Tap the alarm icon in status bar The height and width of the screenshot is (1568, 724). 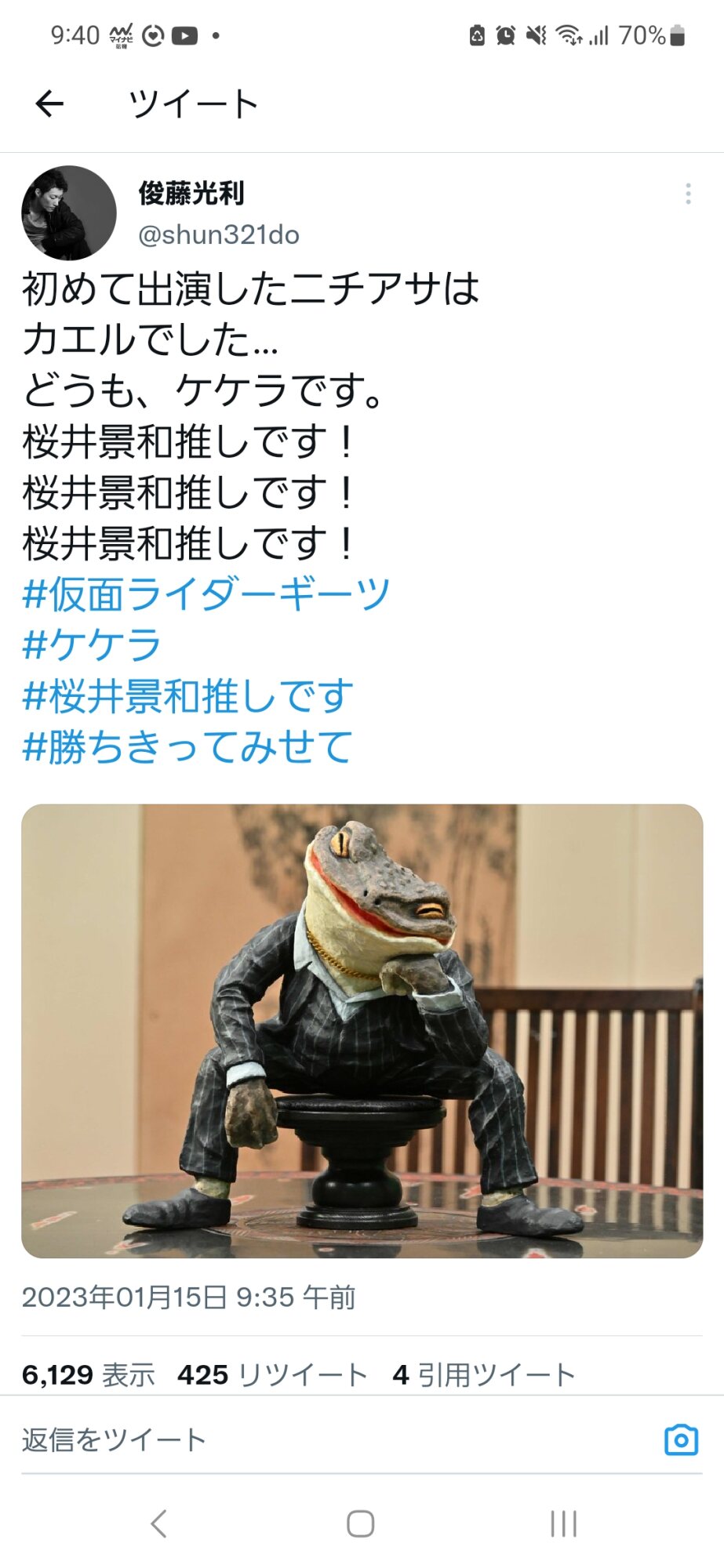click(x=506, y=35)
